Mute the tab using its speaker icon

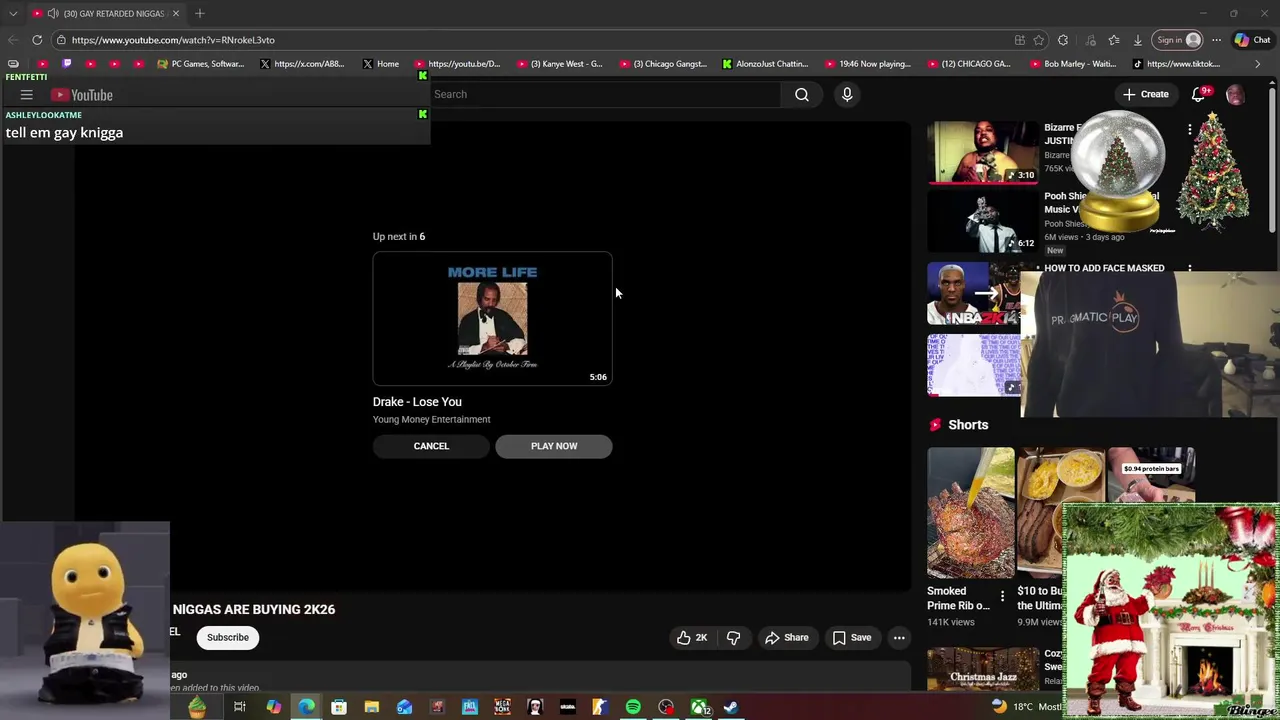[51, 13]
